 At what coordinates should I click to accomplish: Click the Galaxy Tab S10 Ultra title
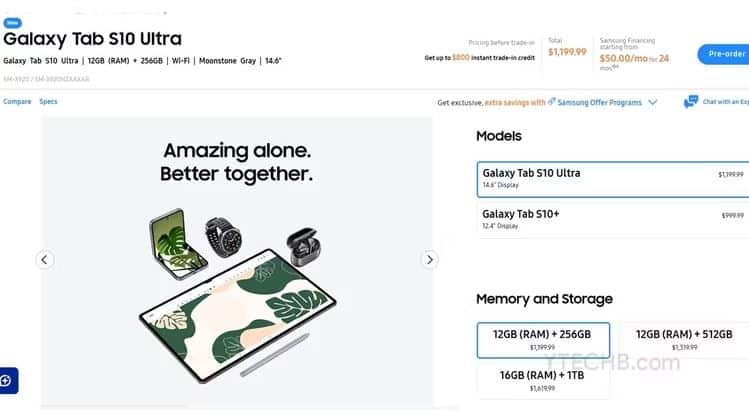[92, 40]
